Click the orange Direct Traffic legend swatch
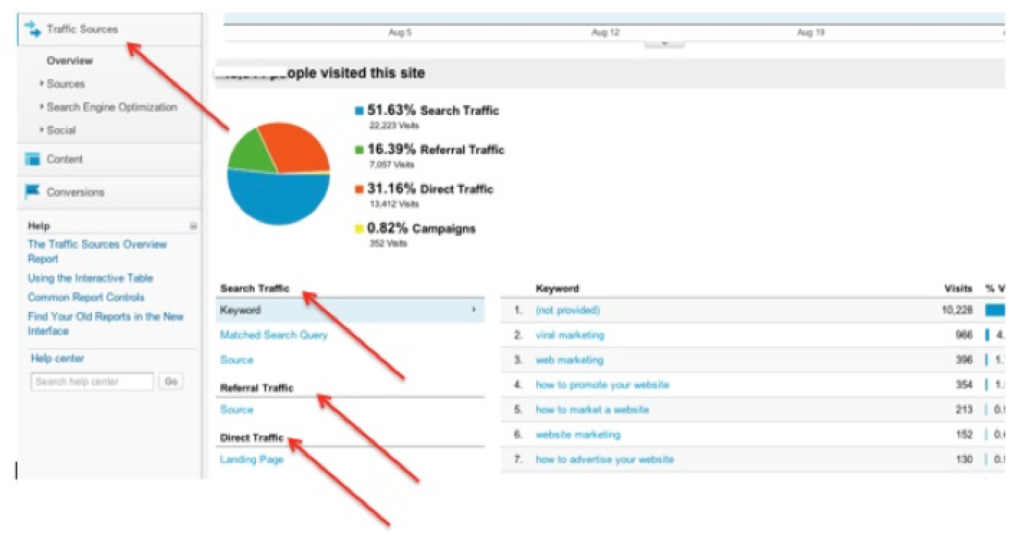 [x=359, y=189]
